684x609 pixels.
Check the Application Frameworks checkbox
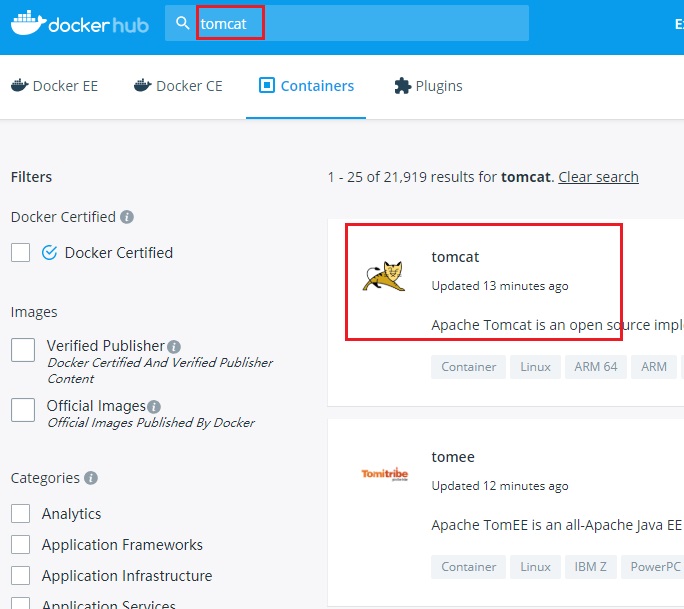(21, 544)
